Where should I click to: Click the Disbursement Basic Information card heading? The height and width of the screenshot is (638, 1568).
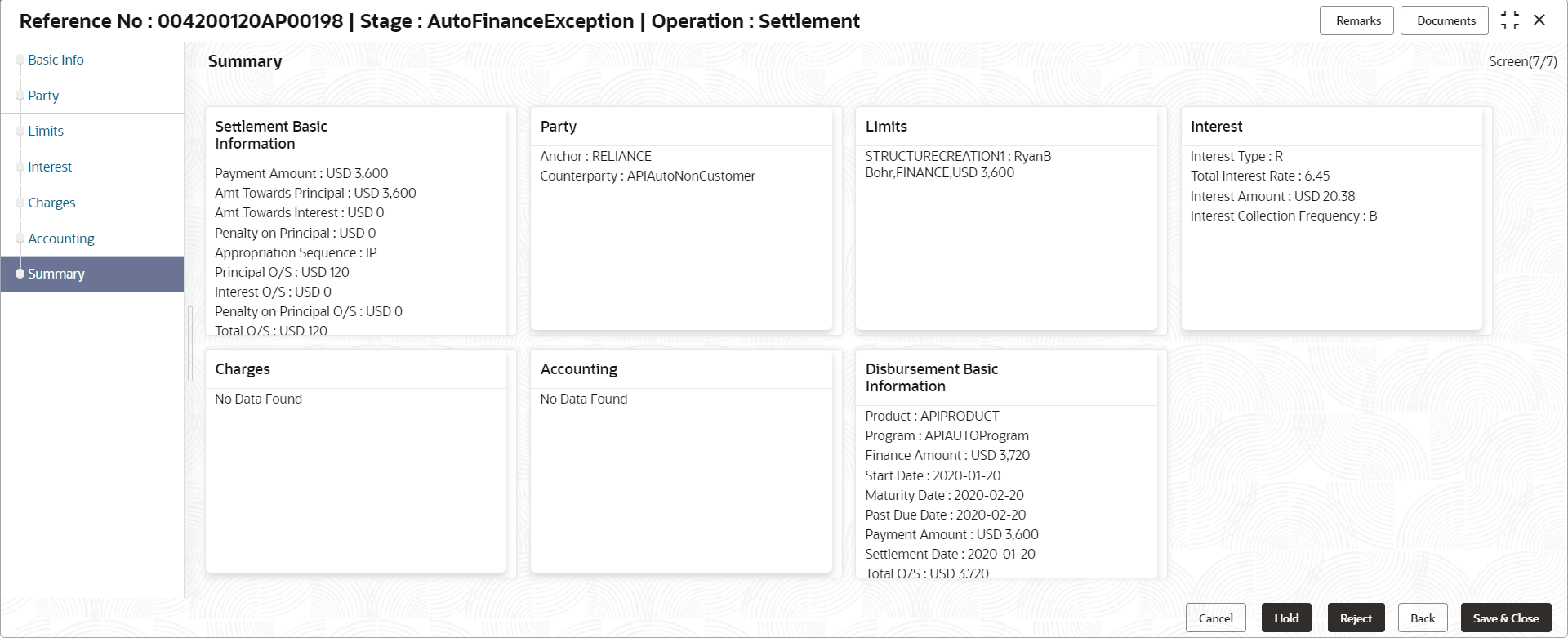(932, 377)
